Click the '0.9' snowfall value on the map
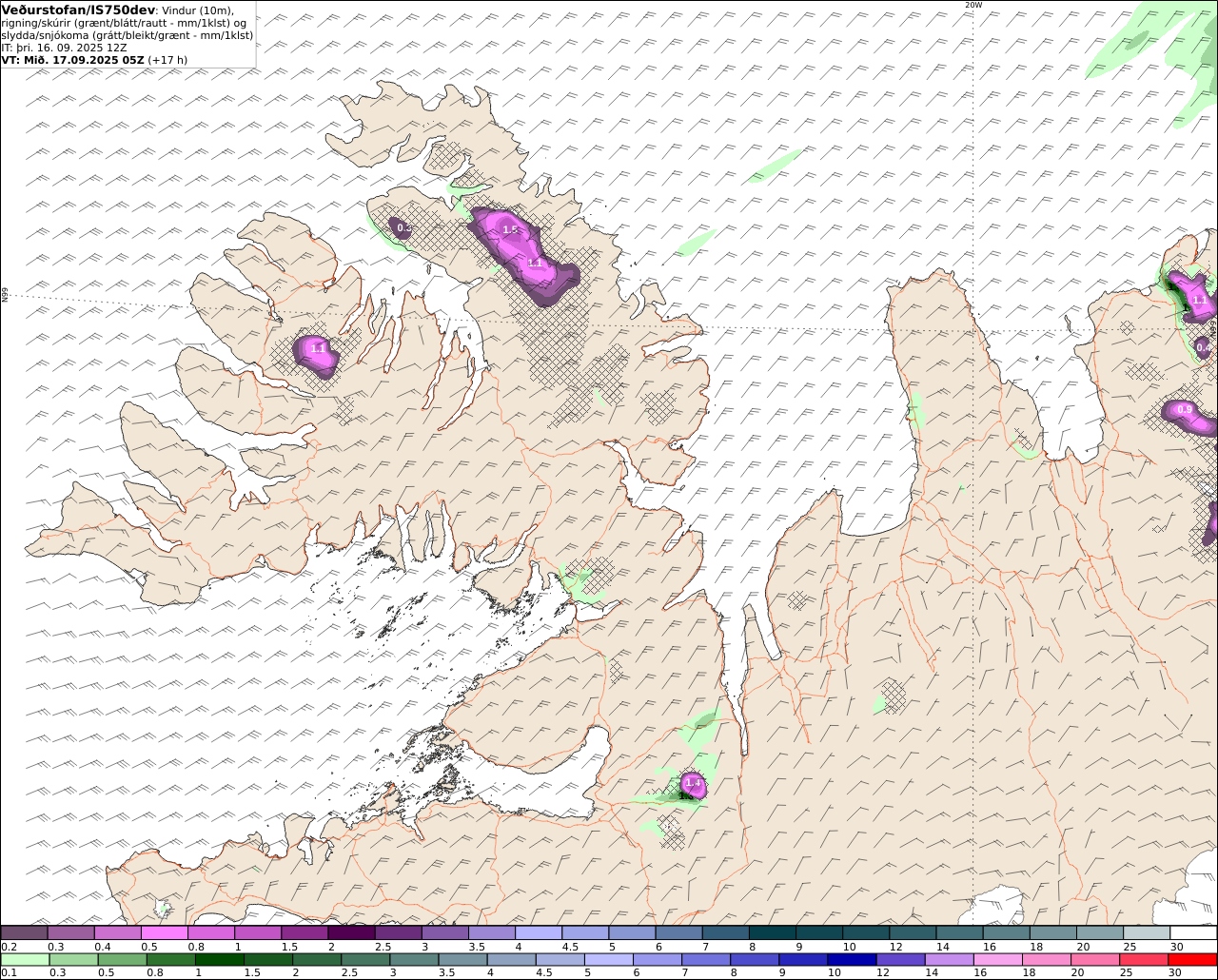This screenshot has width=1218, height=980. 1185,410
